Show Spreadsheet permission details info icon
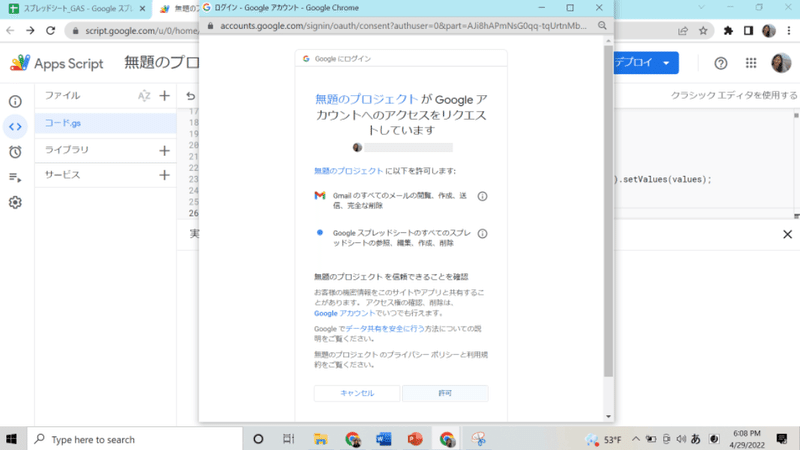800x450 pixels. [x=482, y=234]
